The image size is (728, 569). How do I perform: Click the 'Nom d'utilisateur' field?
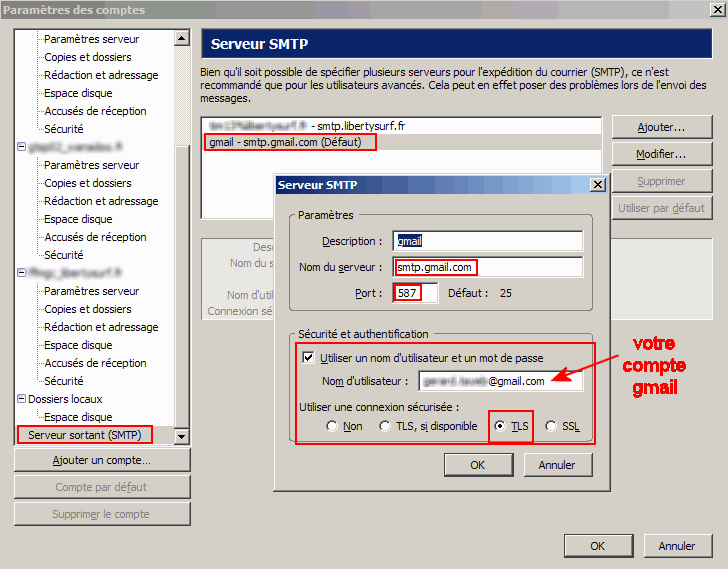(500, 381)
